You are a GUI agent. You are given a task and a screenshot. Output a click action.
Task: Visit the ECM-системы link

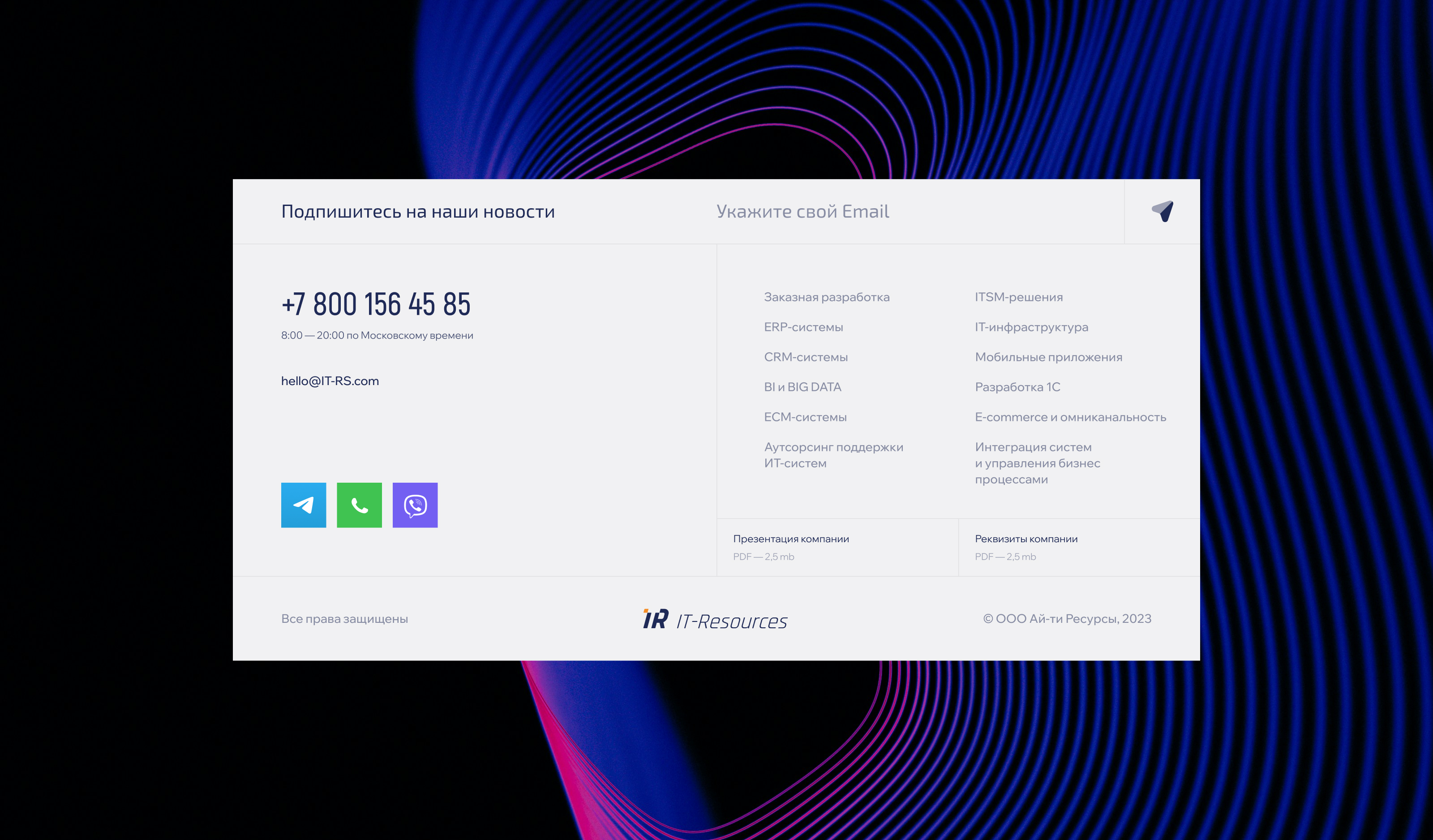[x=805, y=417]
